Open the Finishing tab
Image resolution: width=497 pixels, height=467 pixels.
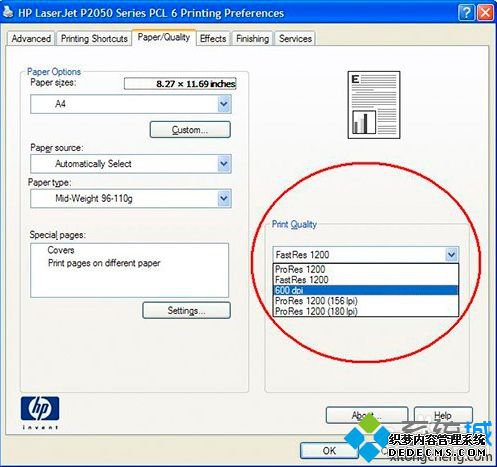252,38
